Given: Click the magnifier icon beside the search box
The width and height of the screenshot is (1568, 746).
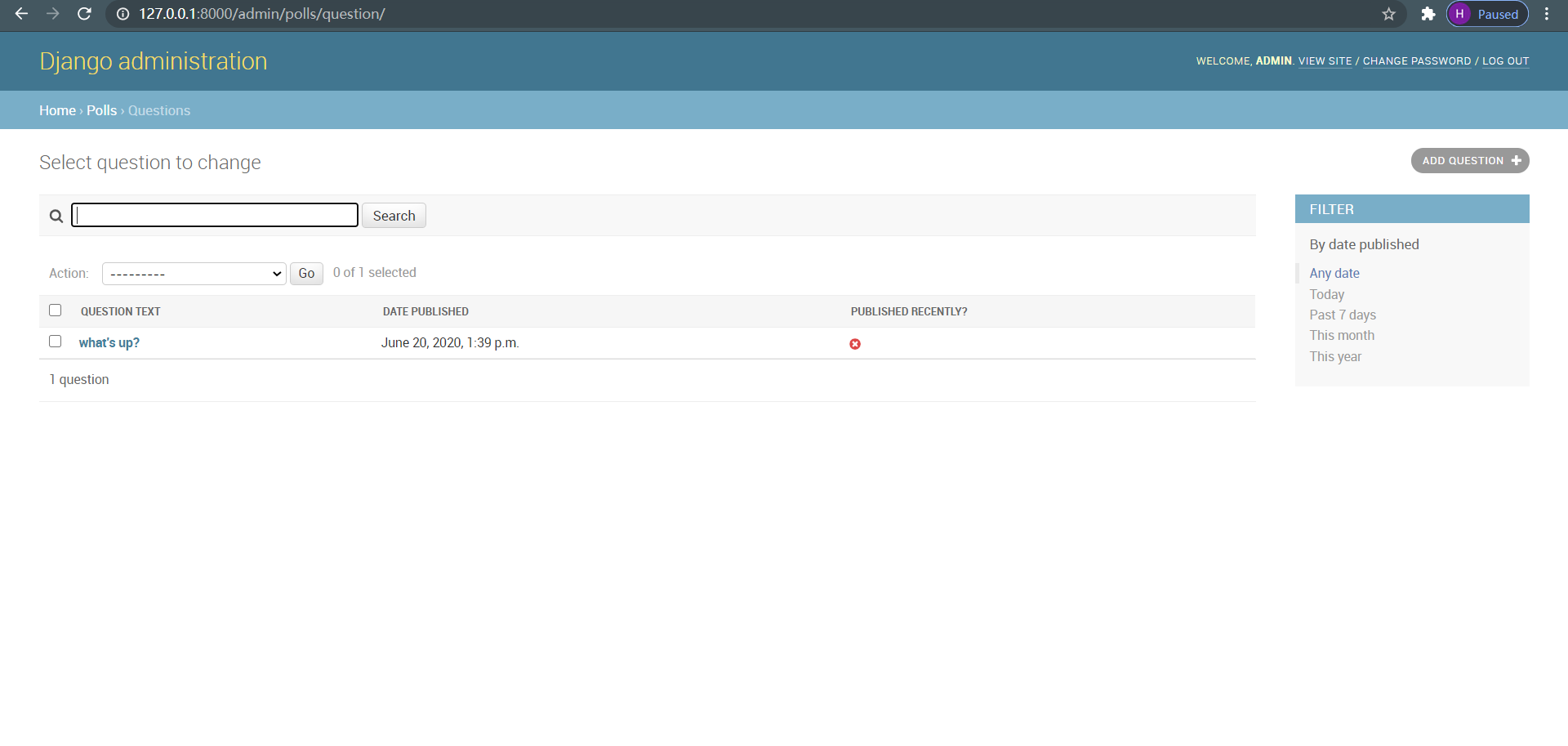Looking at the screenshot, I should (56, 216).
